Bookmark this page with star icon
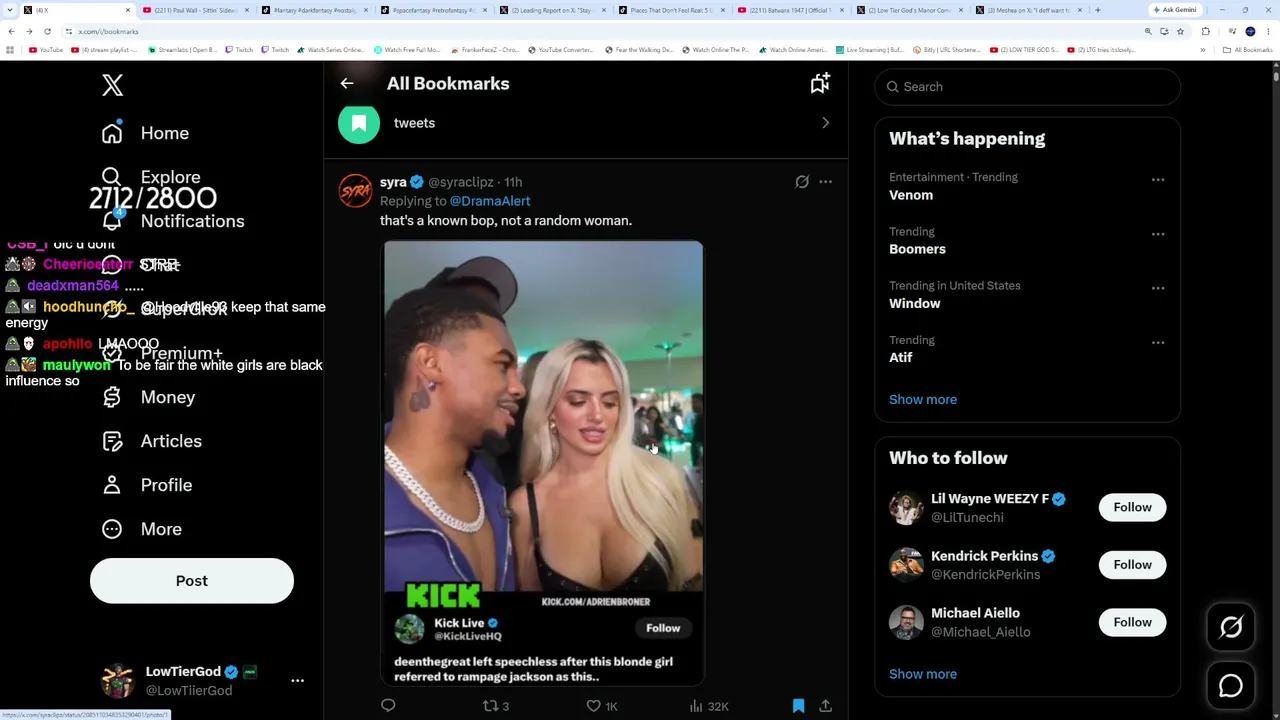Viewport: 1280px width, 720px height. pos(1181,31)
